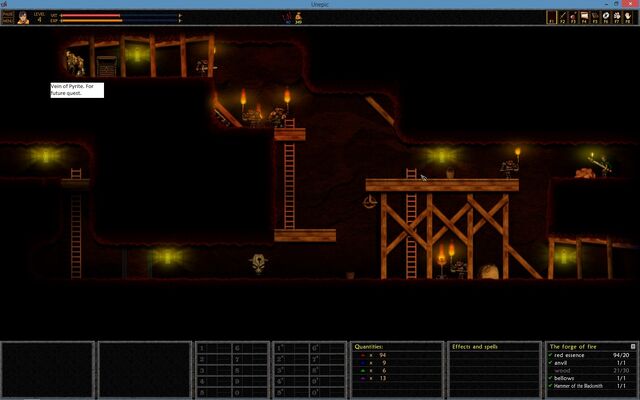Click the red essence quantity 94
This screenshot has width=640, height=400.
[382, 355]
